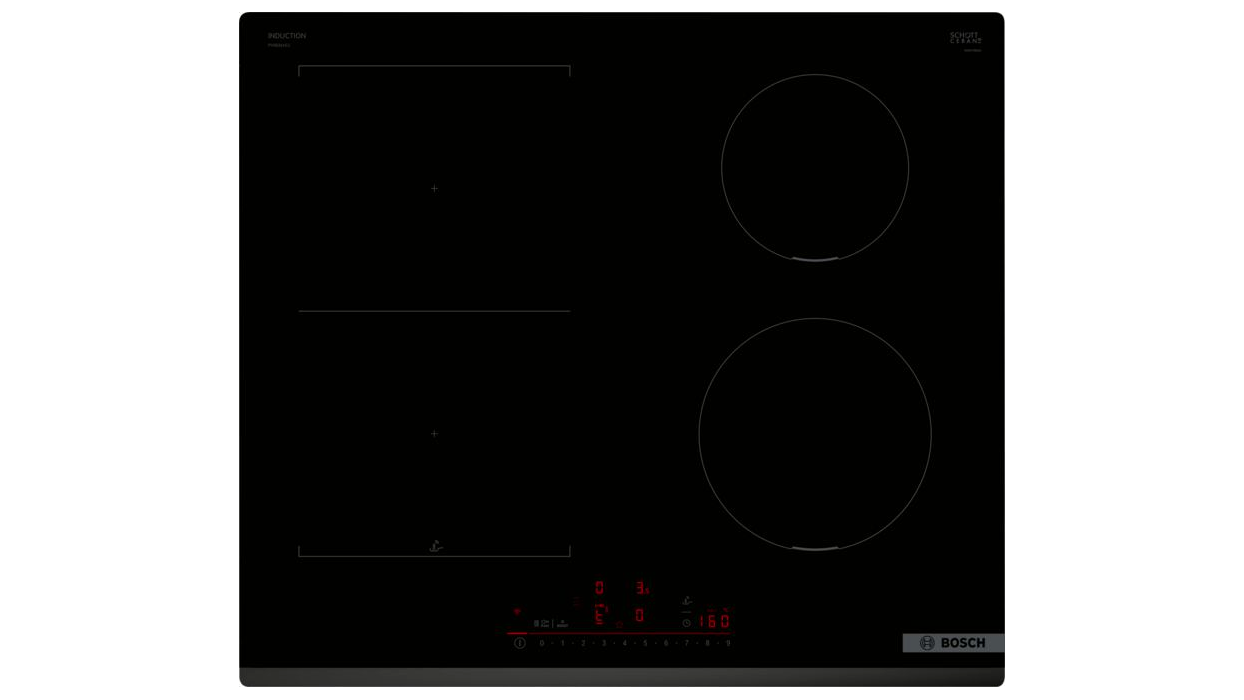The image size is (1244, 700).
Task: Tap the center cross of the upper-left zone
Action: point(434,188)
